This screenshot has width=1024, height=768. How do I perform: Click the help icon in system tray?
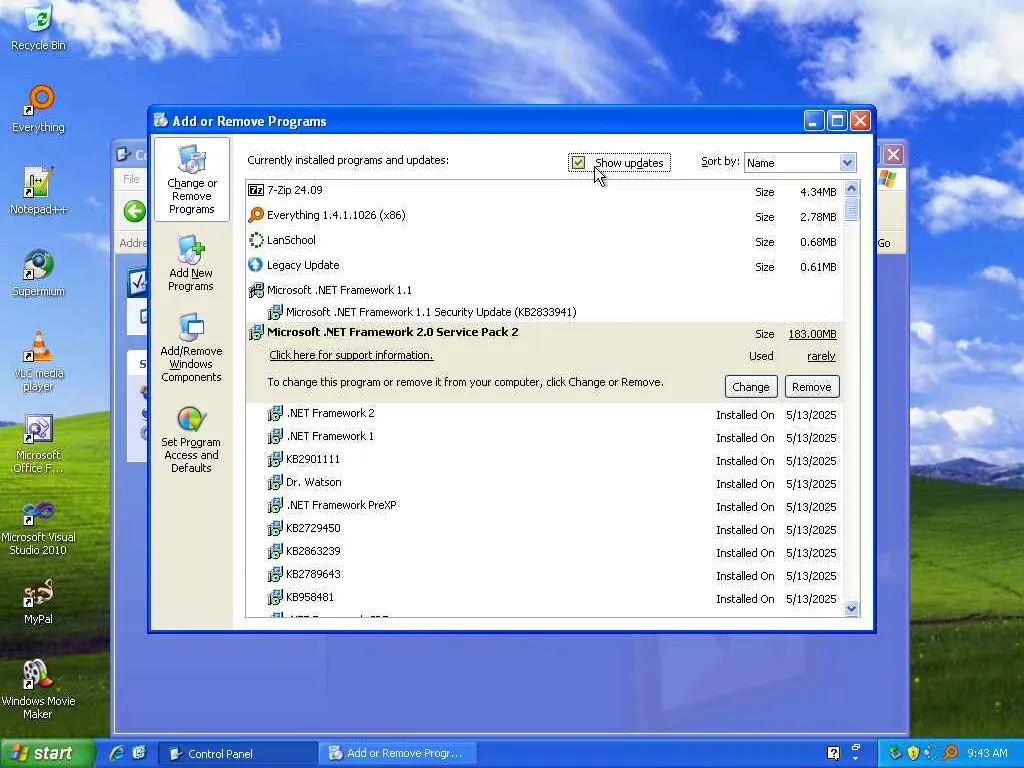(833, 753)
